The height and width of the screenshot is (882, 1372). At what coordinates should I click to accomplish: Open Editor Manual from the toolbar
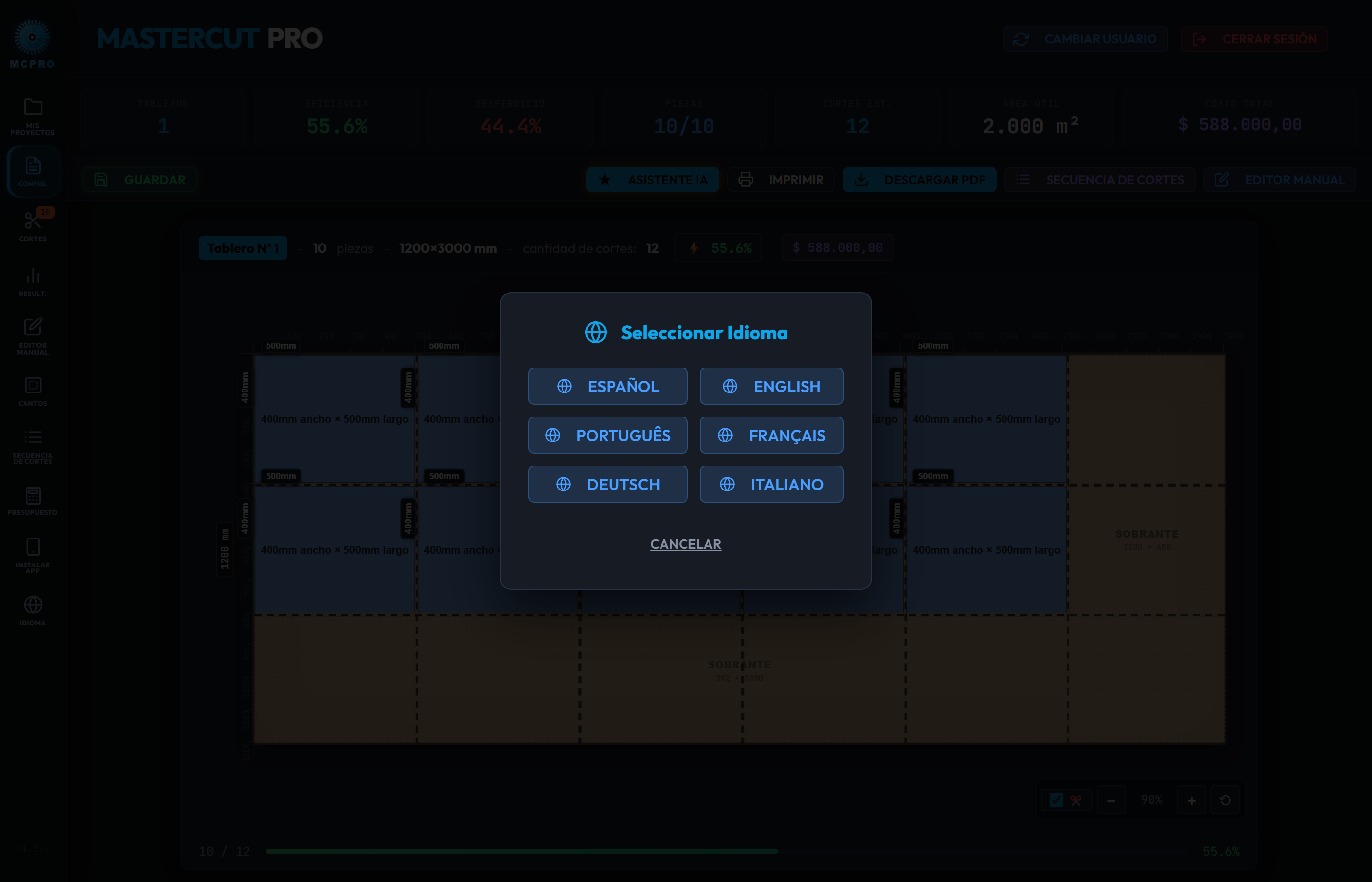point(1280,180)
